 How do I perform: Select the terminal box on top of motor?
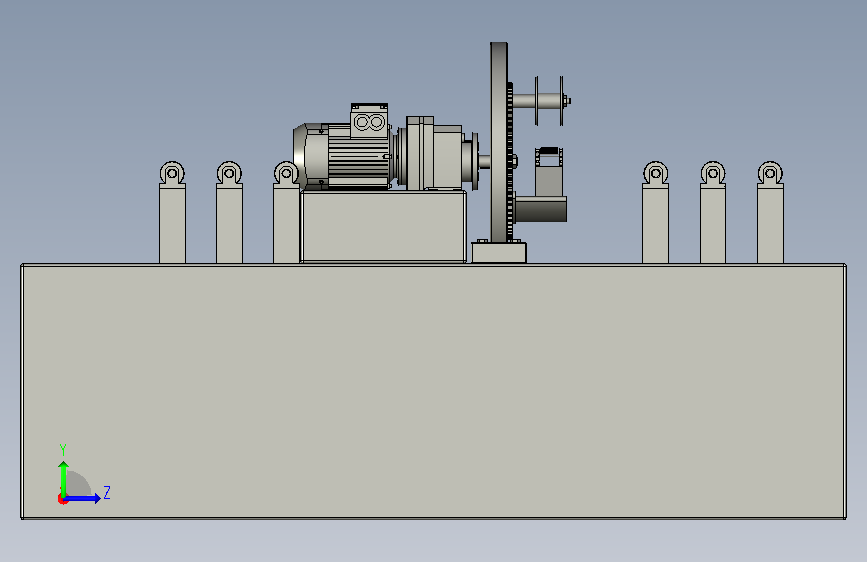[369, 120]
